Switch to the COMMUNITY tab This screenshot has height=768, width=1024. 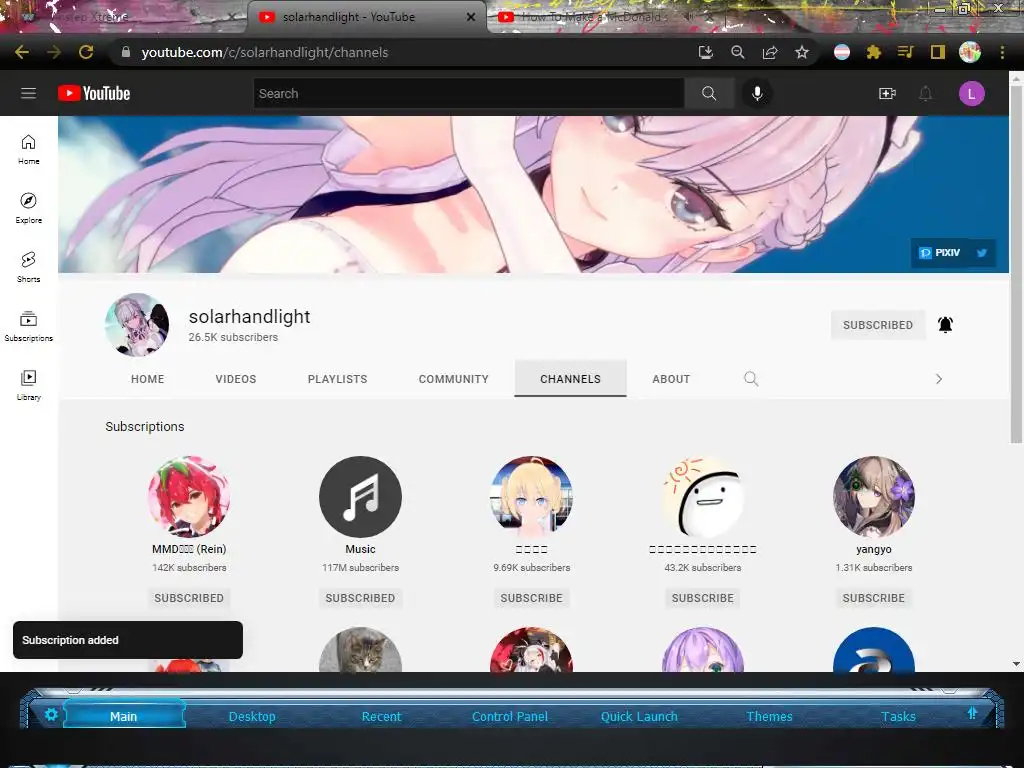[x=454, y=379]
